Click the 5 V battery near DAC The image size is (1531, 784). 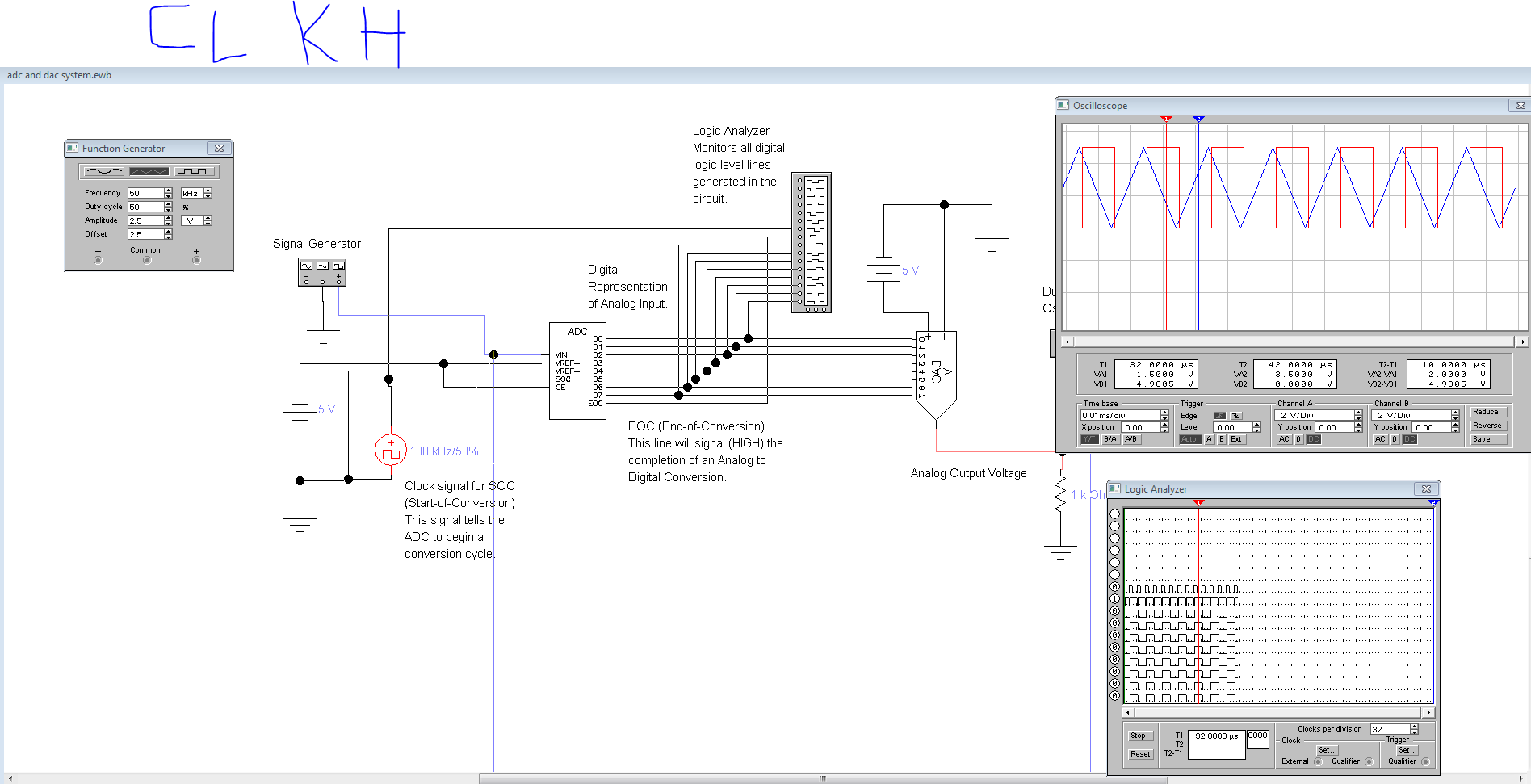[x=884, y=270]
